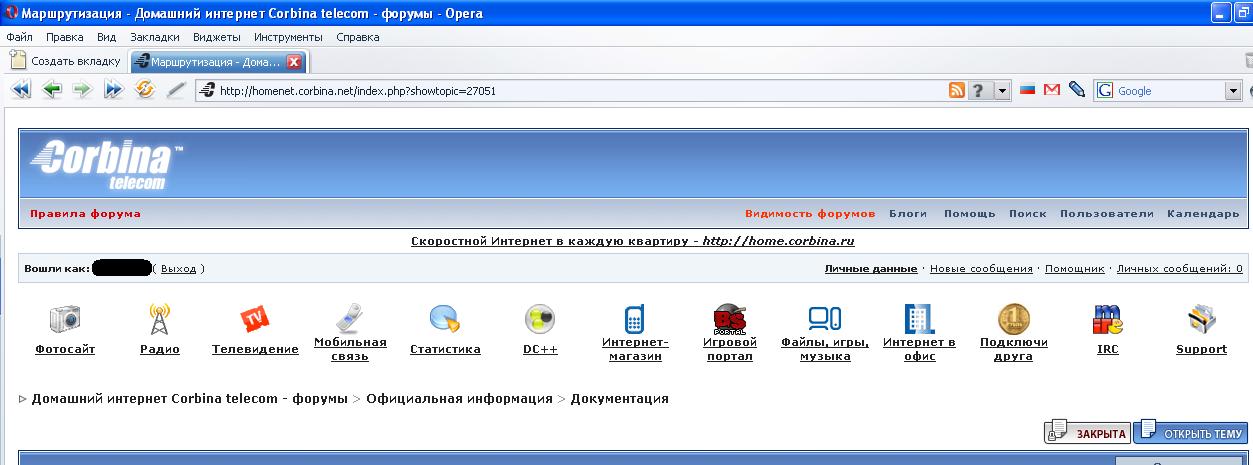Open the Виджеты menu
The height and width of the screenshot is (465, 1253).
(x=217, y=37)
